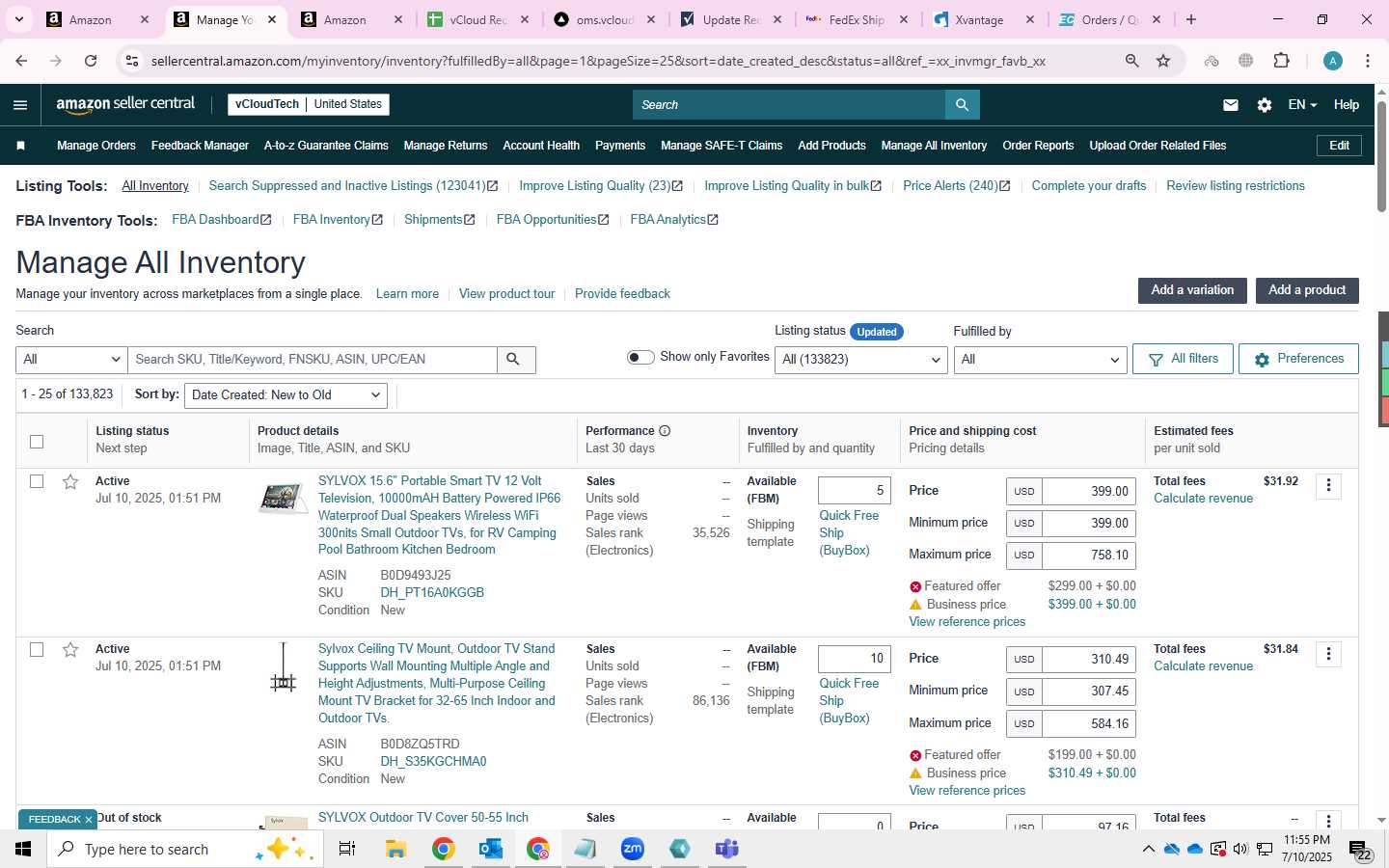Open Zoom from the taskbar
Viewport: 1389px width, 868px height.
[x=633, y=849]
